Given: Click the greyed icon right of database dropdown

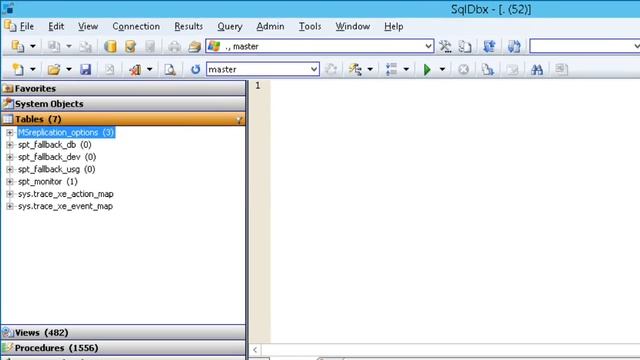Looking at the screenshot, I should (x=331, y=69).
